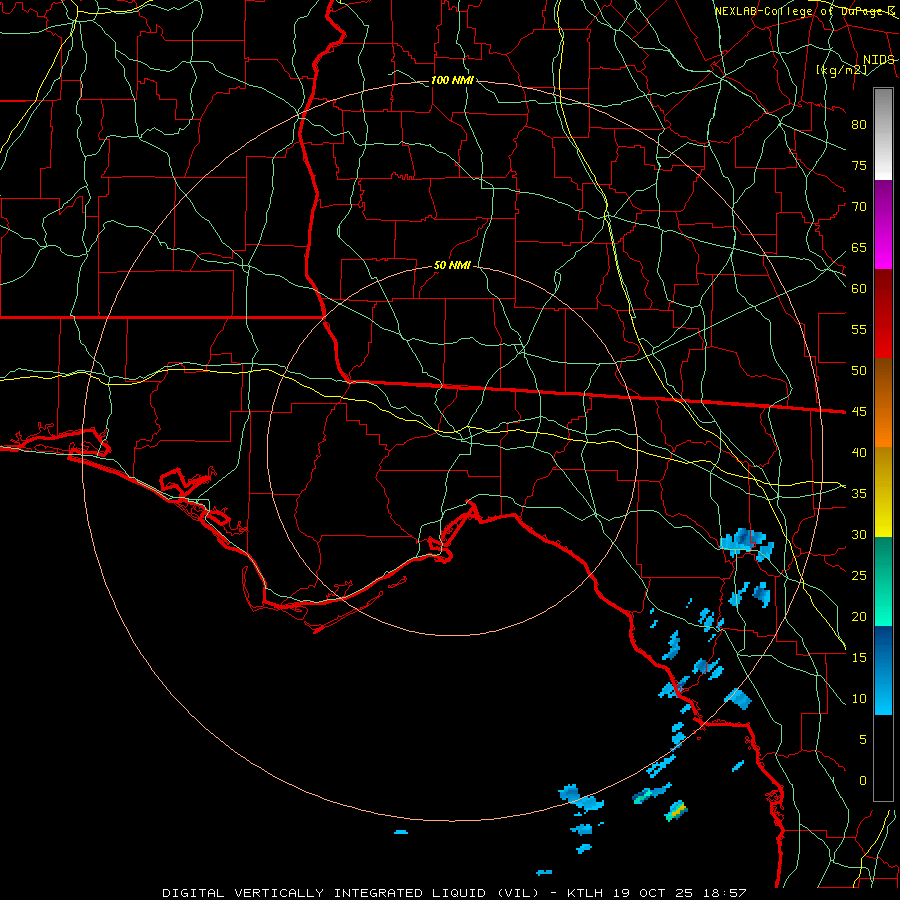Click the green segment of the color bar
900x900 pixels.
(883, 581)
